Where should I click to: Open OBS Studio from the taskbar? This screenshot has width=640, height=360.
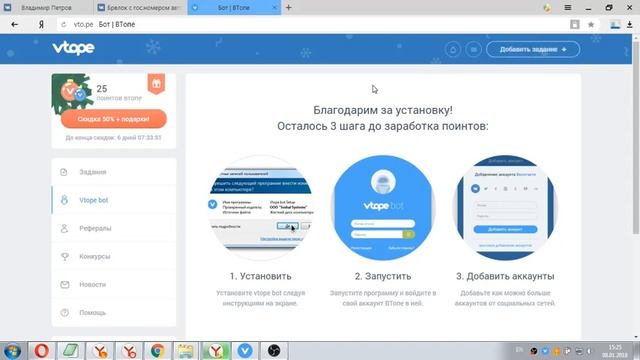point(273,351)
